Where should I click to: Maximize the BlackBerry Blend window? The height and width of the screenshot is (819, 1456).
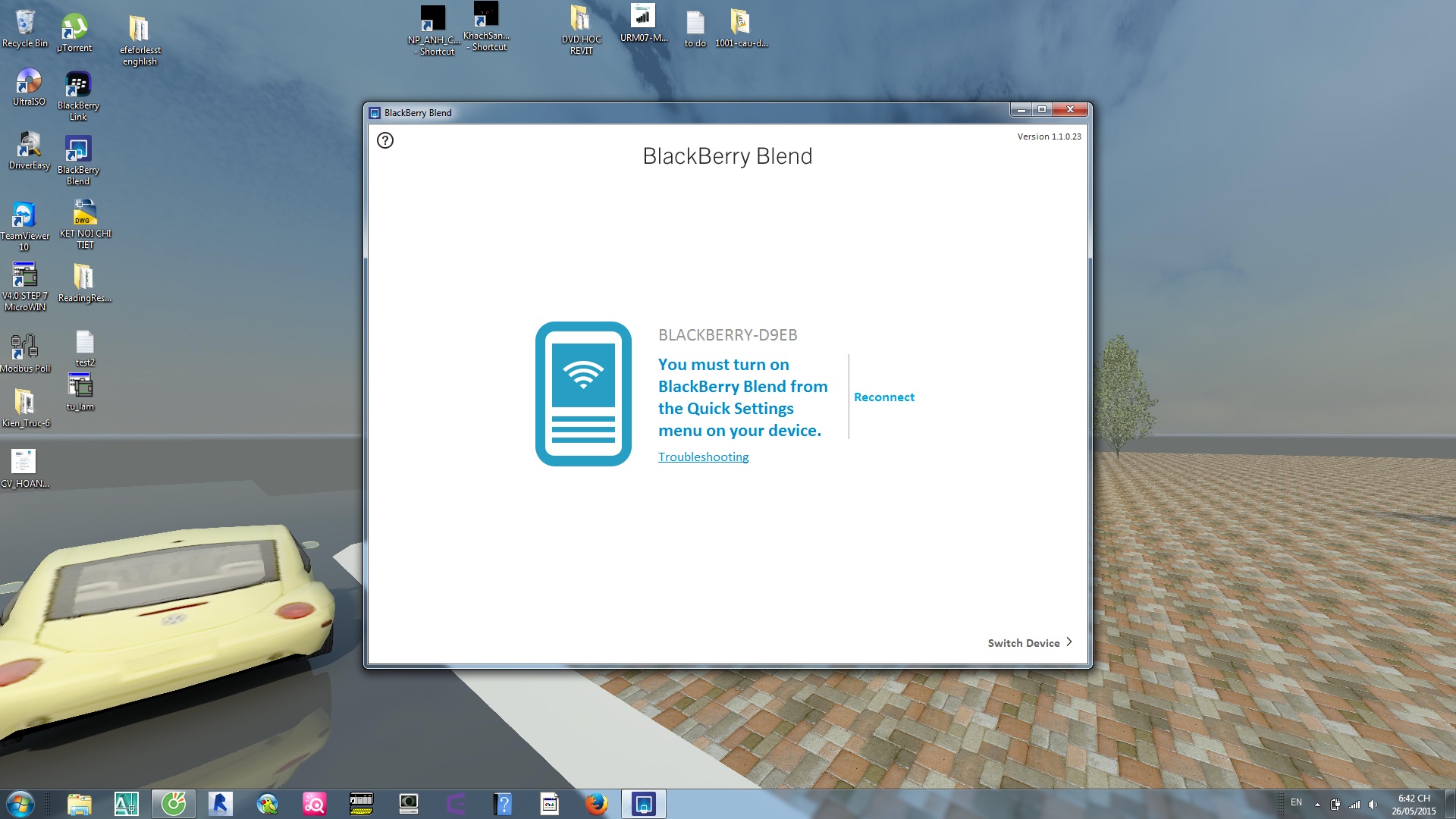[1042, 110]
